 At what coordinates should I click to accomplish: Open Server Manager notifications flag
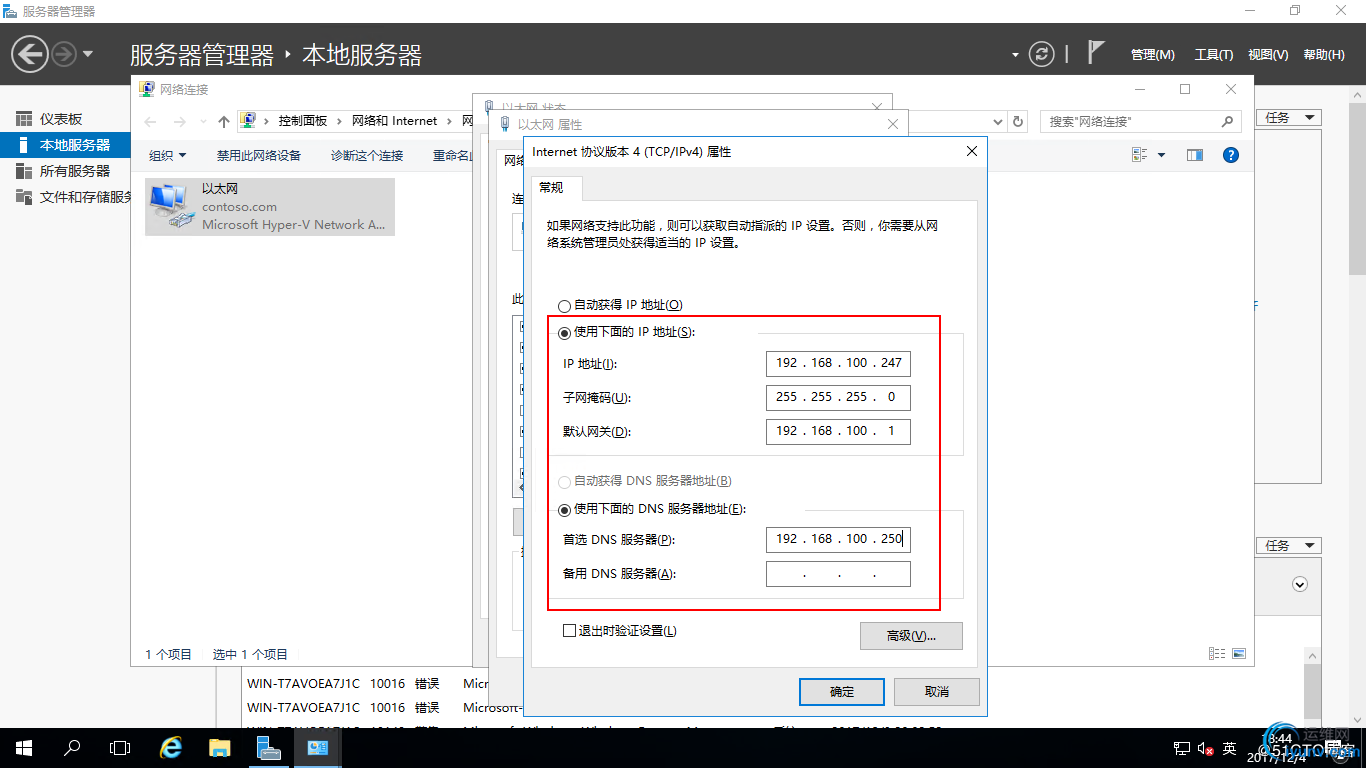pos(1096,53)
